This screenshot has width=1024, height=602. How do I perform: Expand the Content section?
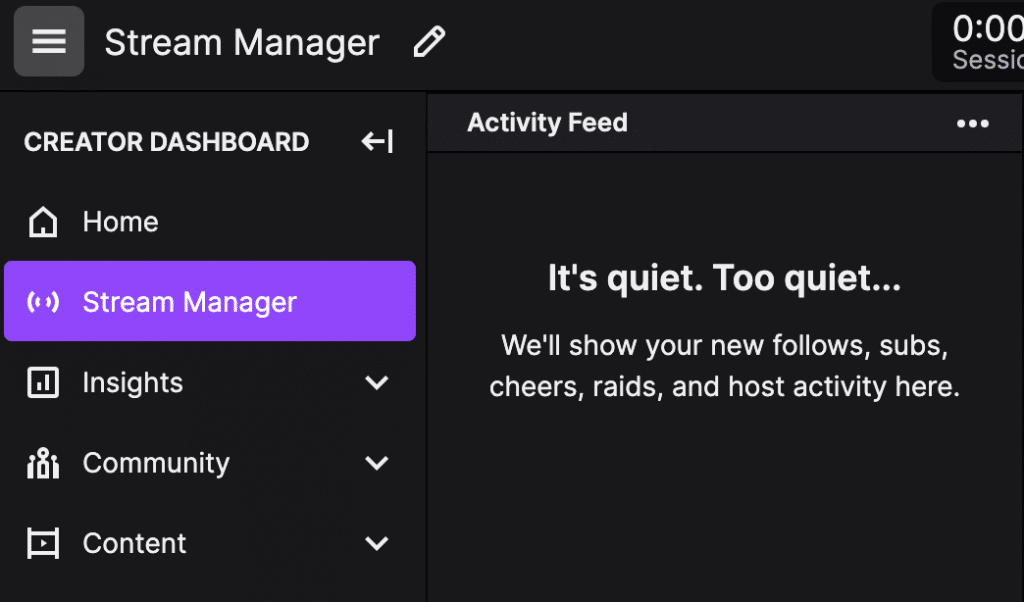point(377,542)
